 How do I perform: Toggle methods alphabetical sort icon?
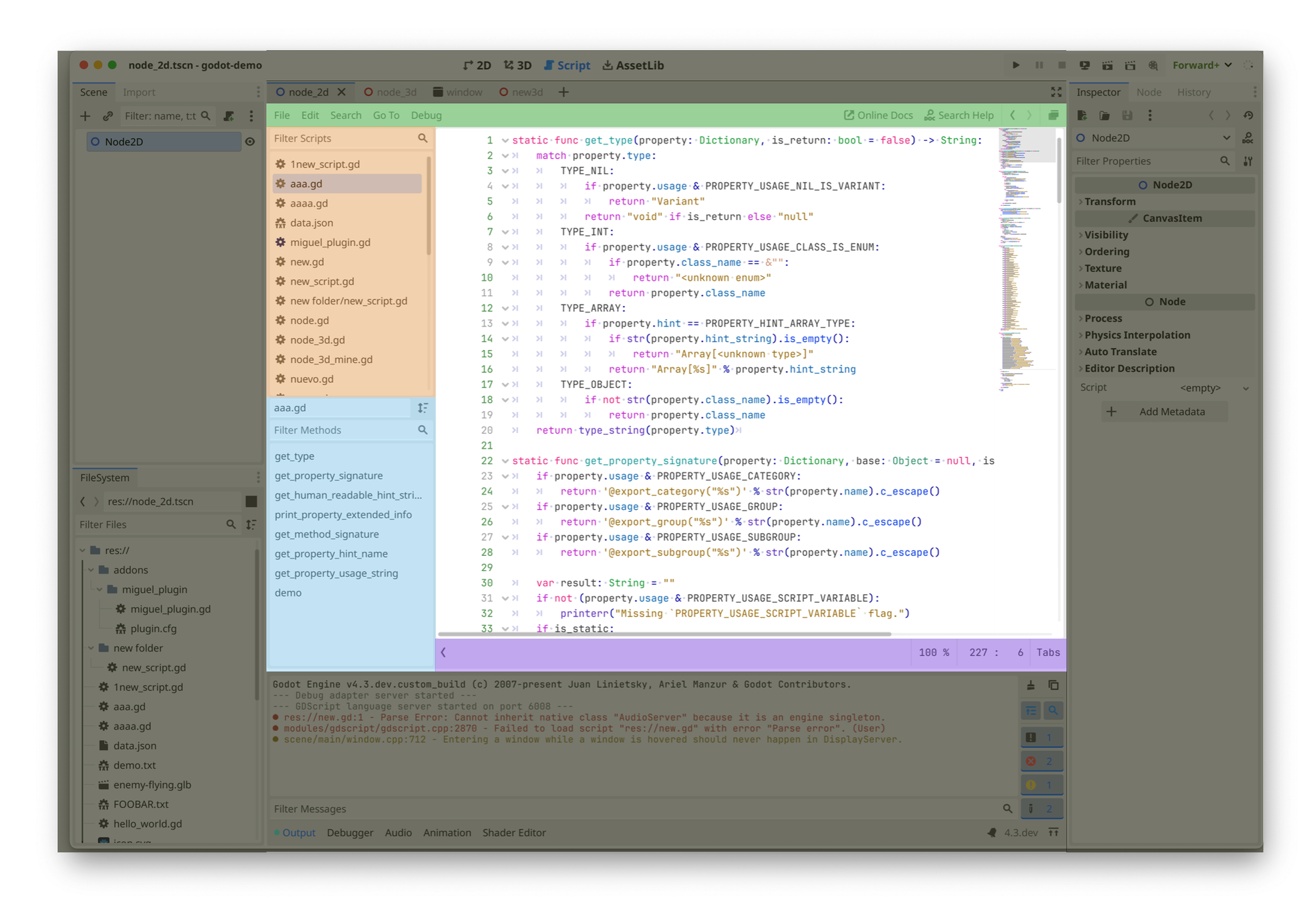422,408
